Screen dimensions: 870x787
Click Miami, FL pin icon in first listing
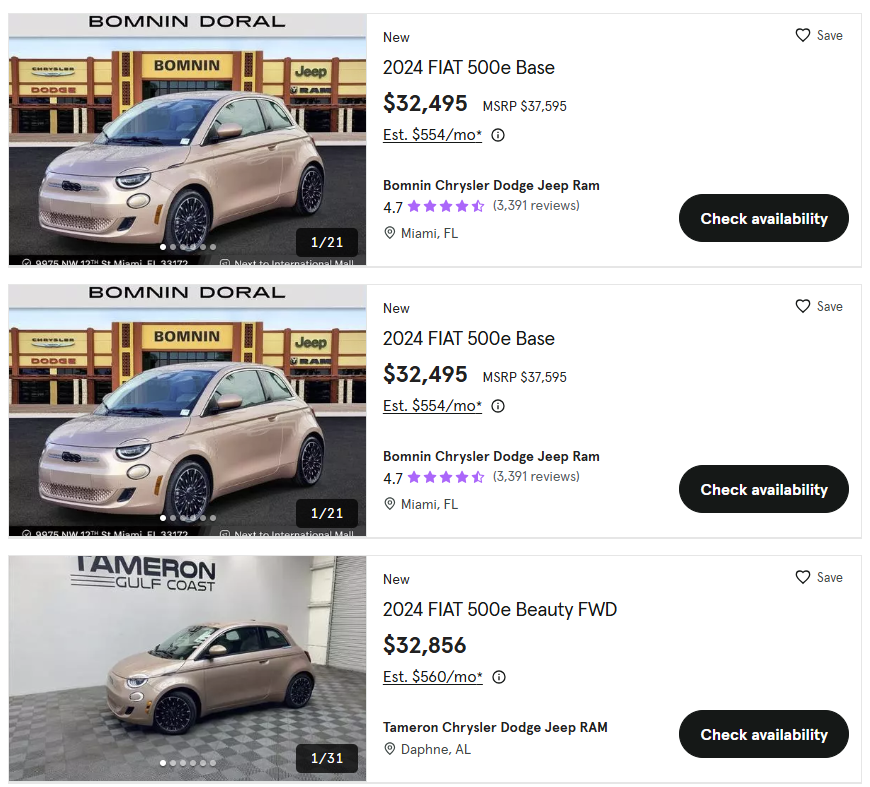[x=390, y=233]
